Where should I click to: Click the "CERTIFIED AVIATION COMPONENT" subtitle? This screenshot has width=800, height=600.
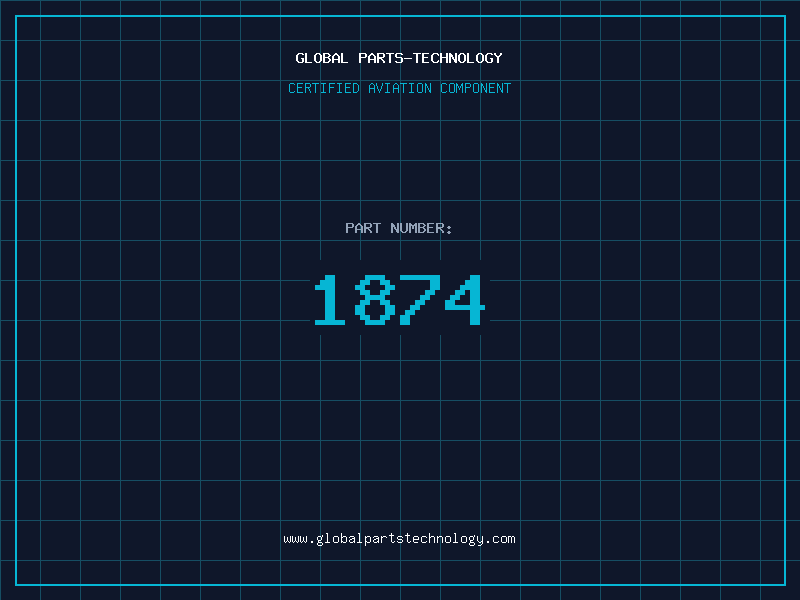(399, 88)
